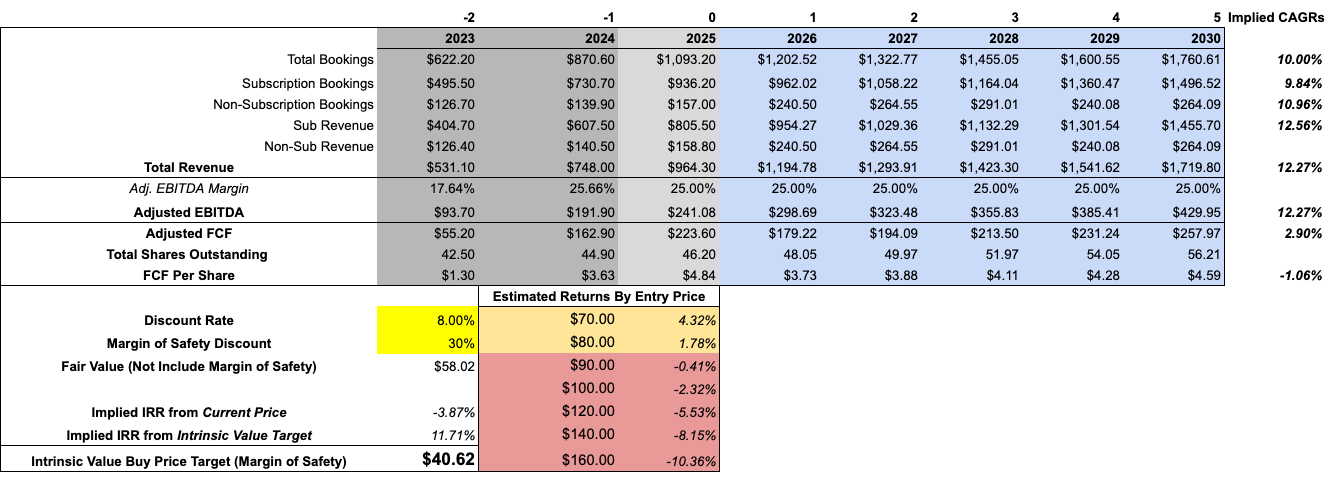This screenshot has height=481, width=1335.
Task: Select the 2026 Total Revenue value $1,194.78
Action: pos(770,167)
